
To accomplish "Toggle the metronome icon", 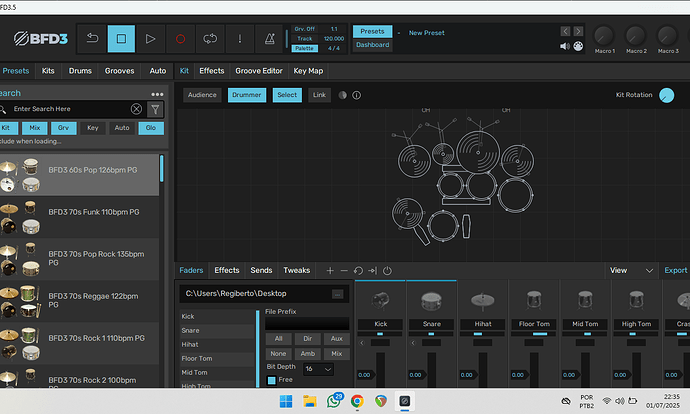I will click(269, 39).
